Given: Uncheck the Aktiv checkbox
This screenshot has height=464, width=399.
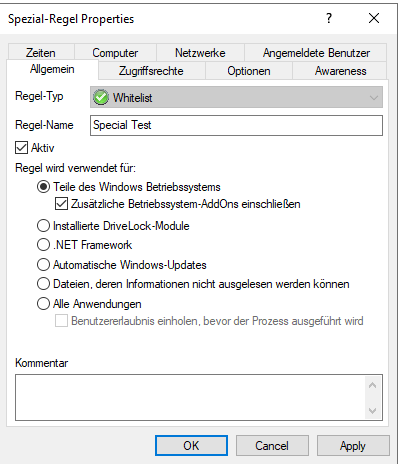Looking at the screenshot, I should click(x=21, y=147).
